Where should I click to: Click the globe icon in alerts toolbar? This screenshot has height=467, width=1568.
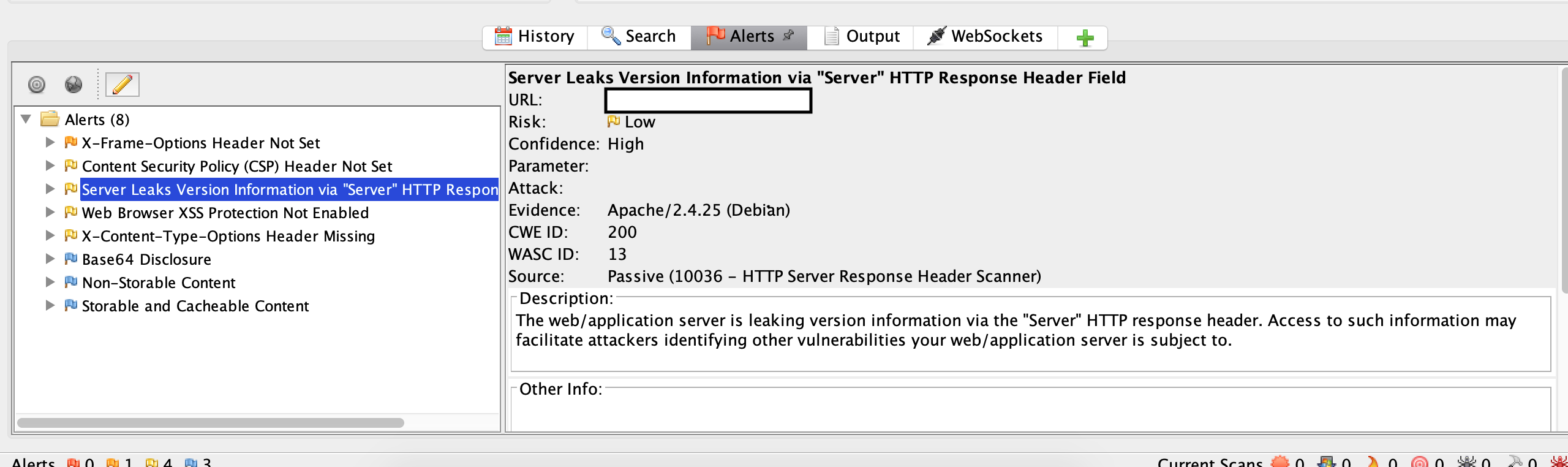click(x=73, y=84)
